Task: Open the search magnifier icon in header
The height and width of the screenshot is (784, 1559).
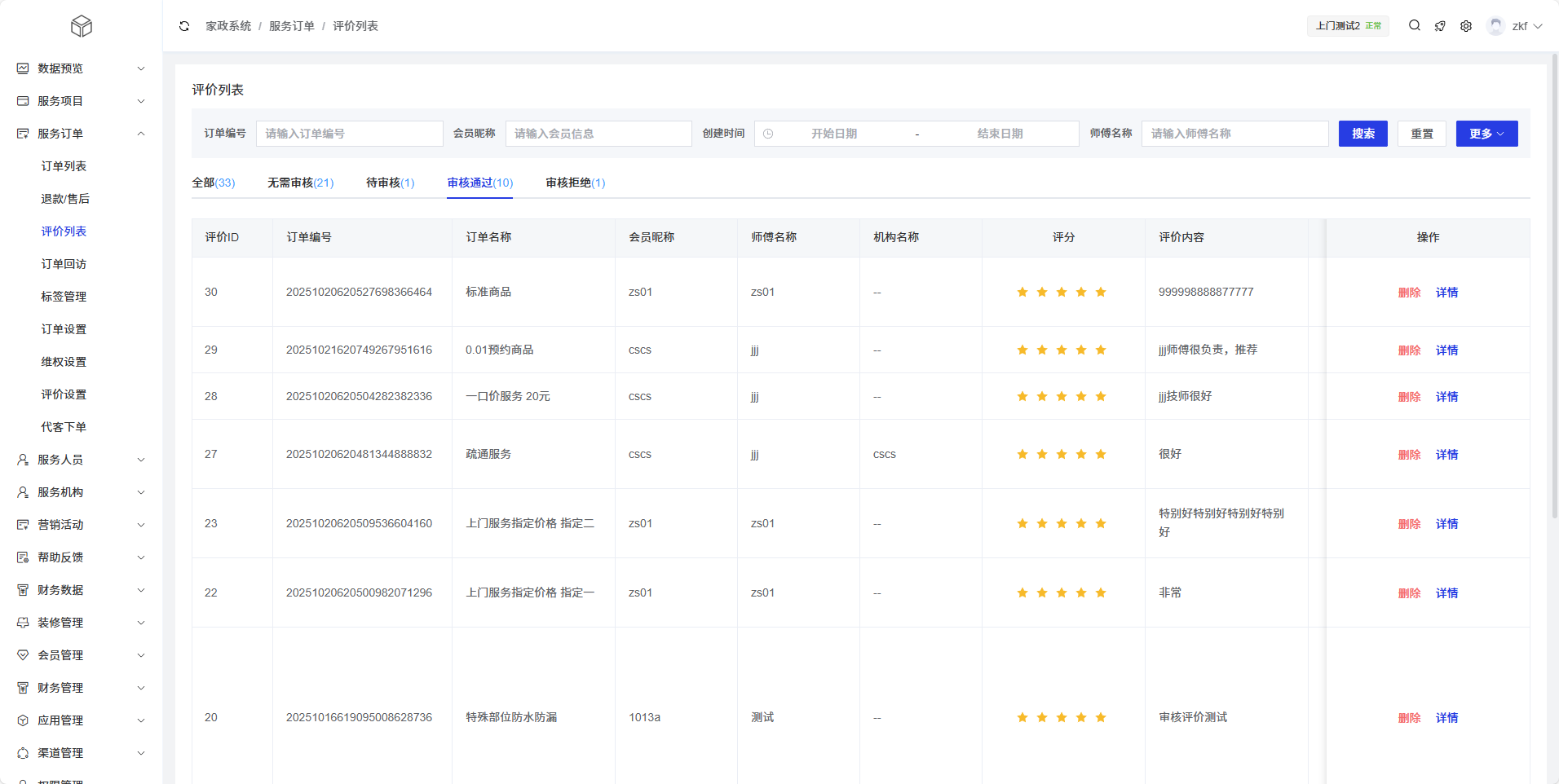Action: (x=1415, y=26)
